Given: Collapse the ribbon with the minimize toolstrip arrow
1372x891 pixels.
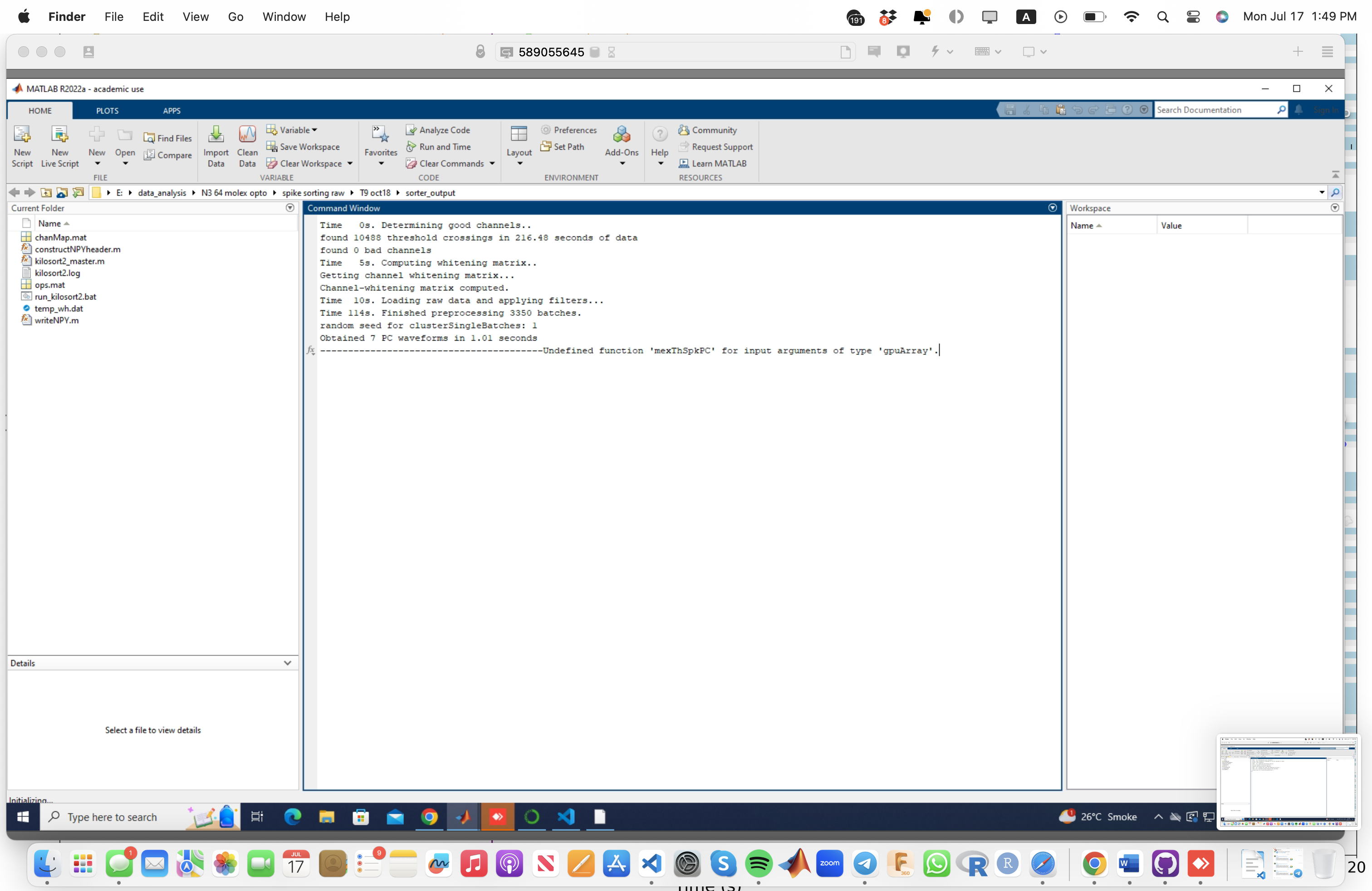Looking at the screenshot, I should pos(1336,175).
